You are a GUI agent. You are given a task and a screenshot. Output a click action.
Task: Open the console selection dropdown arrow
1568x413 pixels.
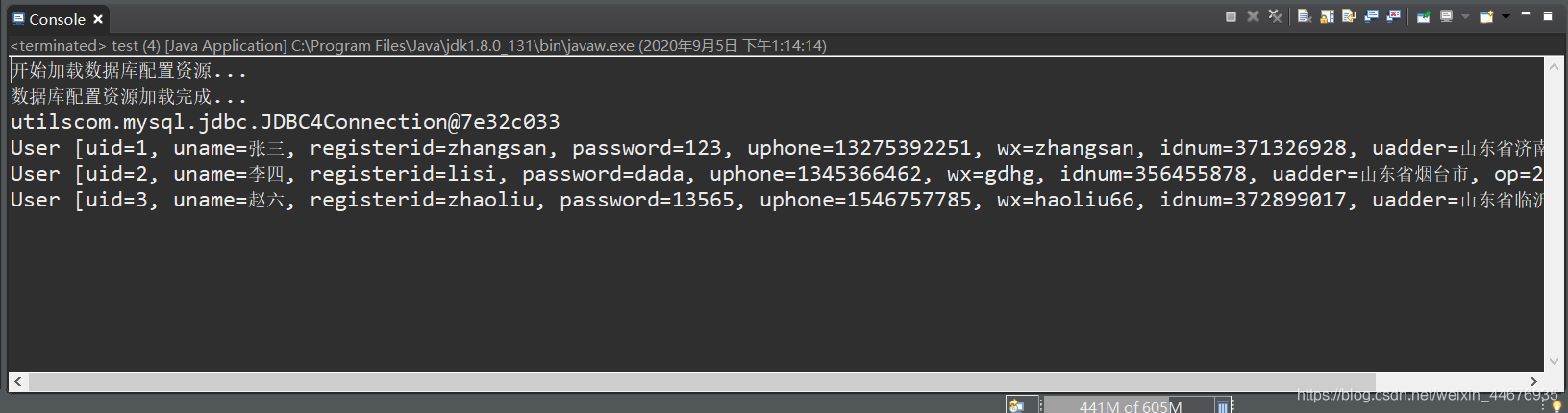(1465, 16)
